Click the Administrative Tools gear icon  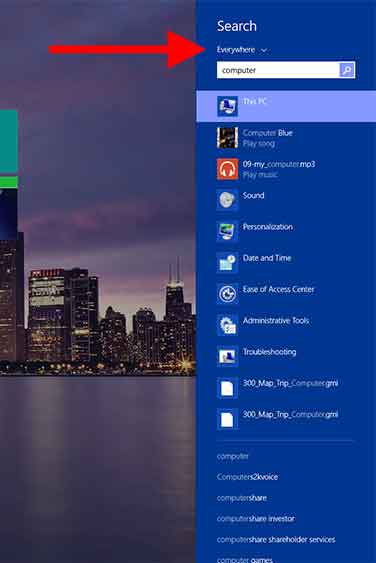(x=227, y=325)
